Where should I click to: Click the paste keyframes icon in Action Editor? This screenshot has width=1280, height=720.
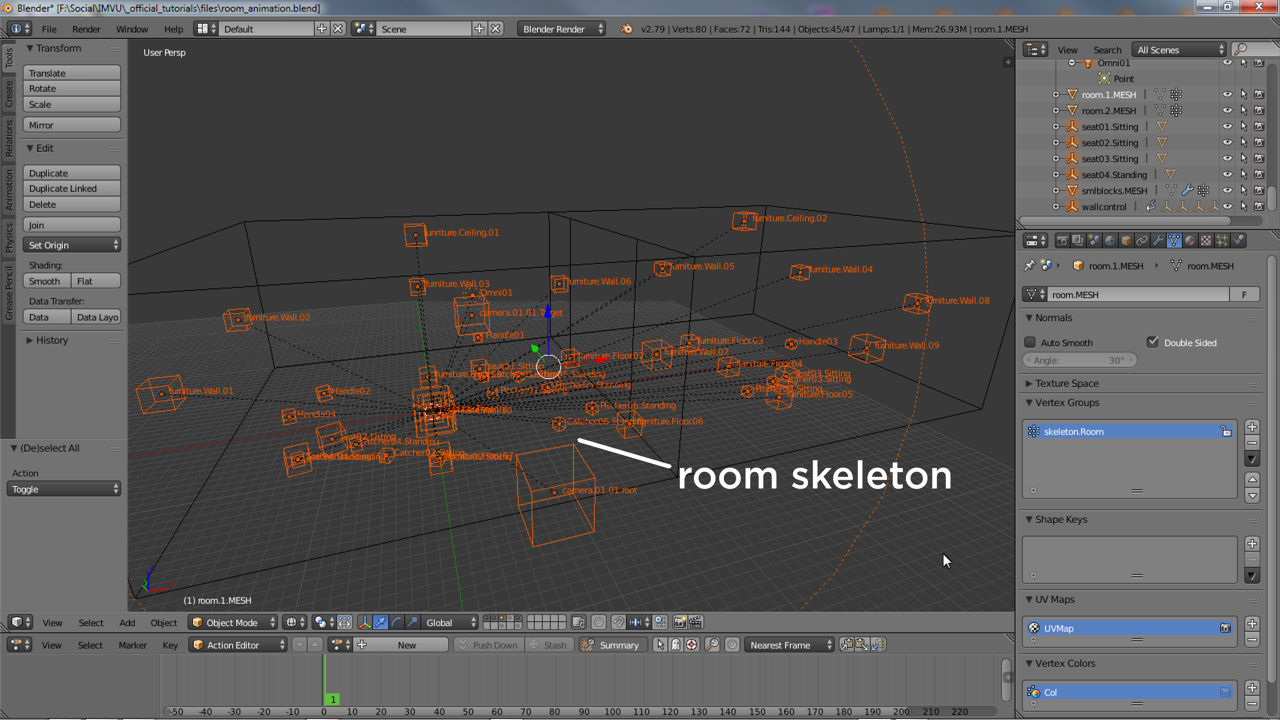coord(862,645)
